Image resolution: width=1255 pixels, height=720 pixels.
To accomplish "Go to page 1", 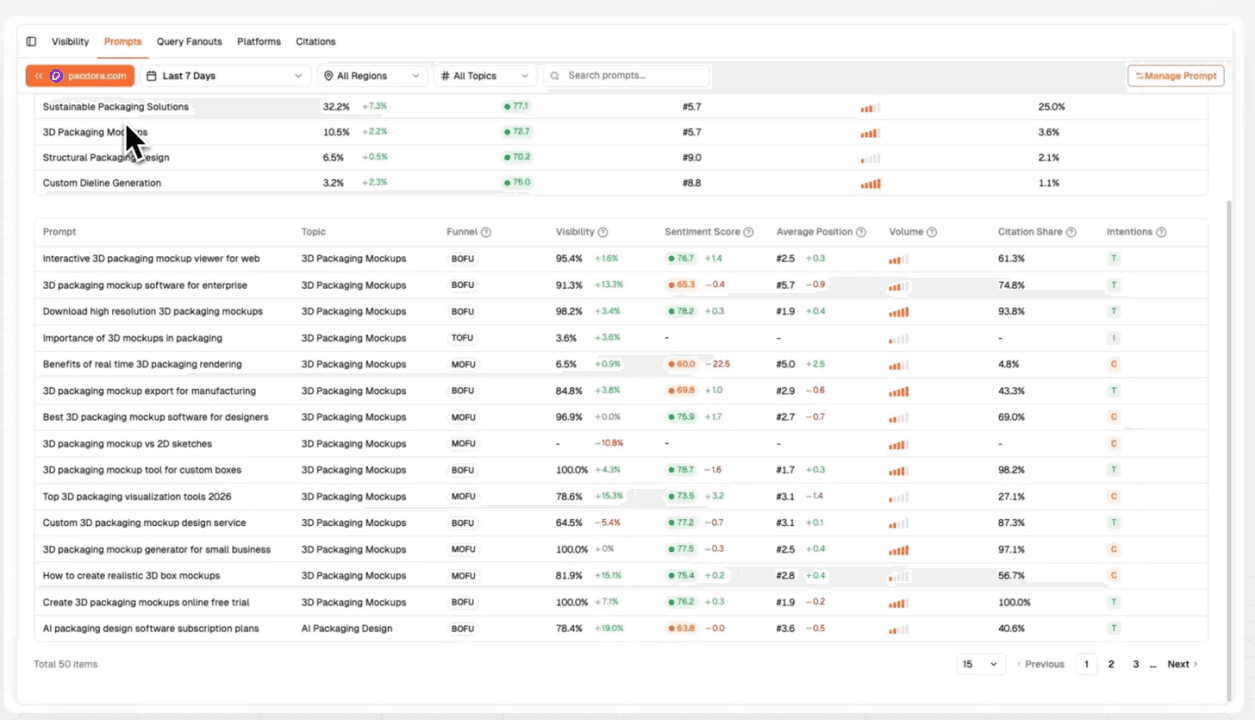I will pyautogui.click(x=1086, y=664).
